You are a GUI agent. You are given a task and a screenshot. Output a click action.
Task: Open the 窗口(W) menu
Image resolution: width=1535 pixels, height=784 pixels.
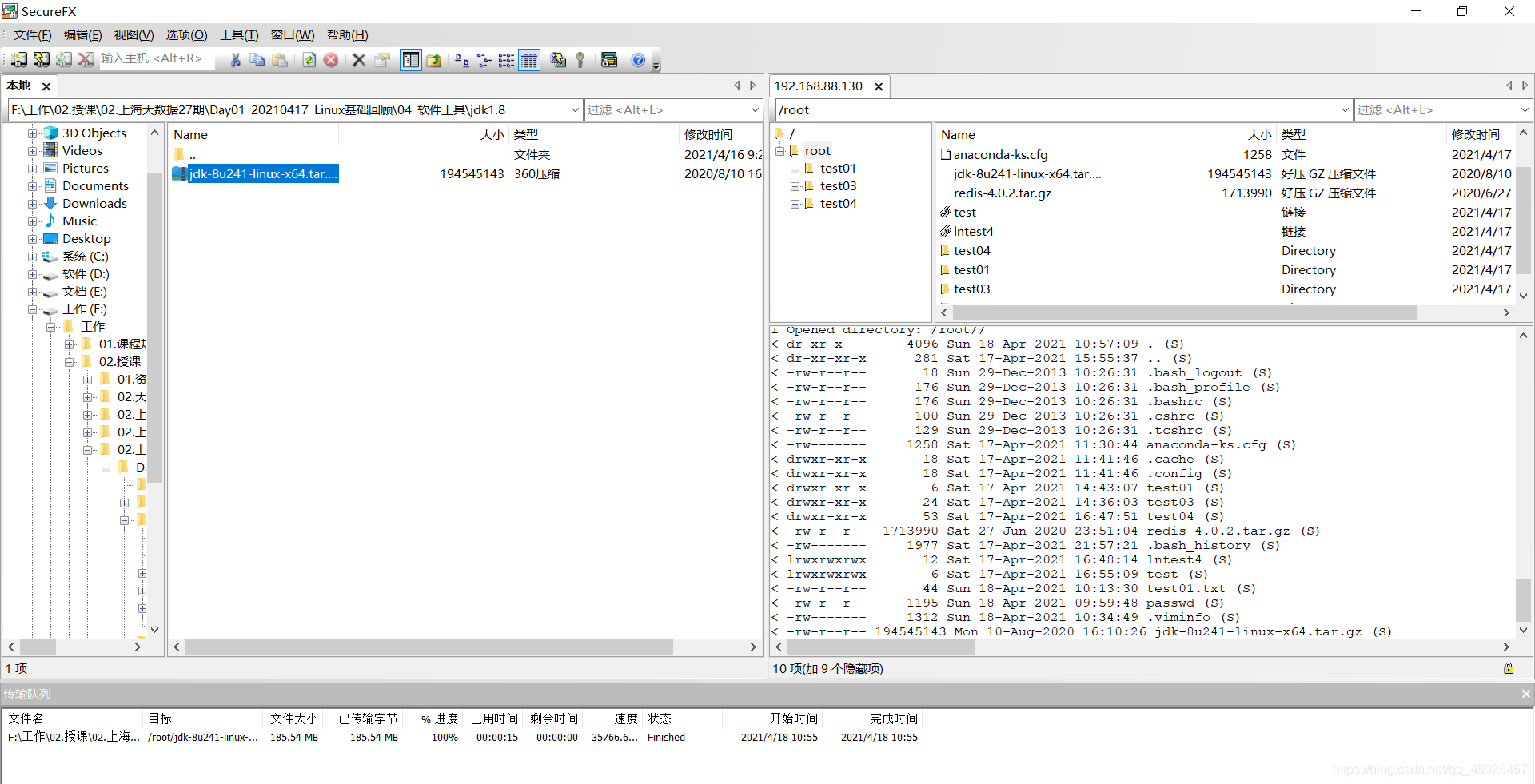(x=292, y=35)
